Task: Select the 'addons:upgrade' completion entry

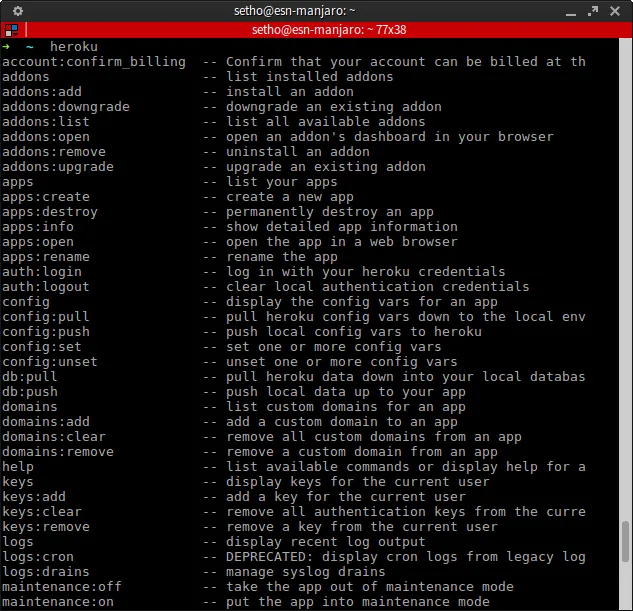Action: pos(58,167)
